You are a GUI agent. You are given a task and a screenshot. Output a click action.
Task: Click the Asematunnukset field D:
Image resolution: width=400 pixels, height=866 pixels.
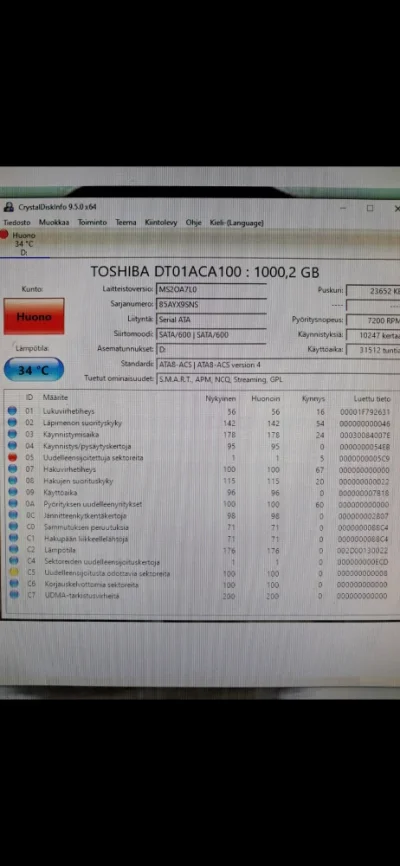tap(211, 350)
